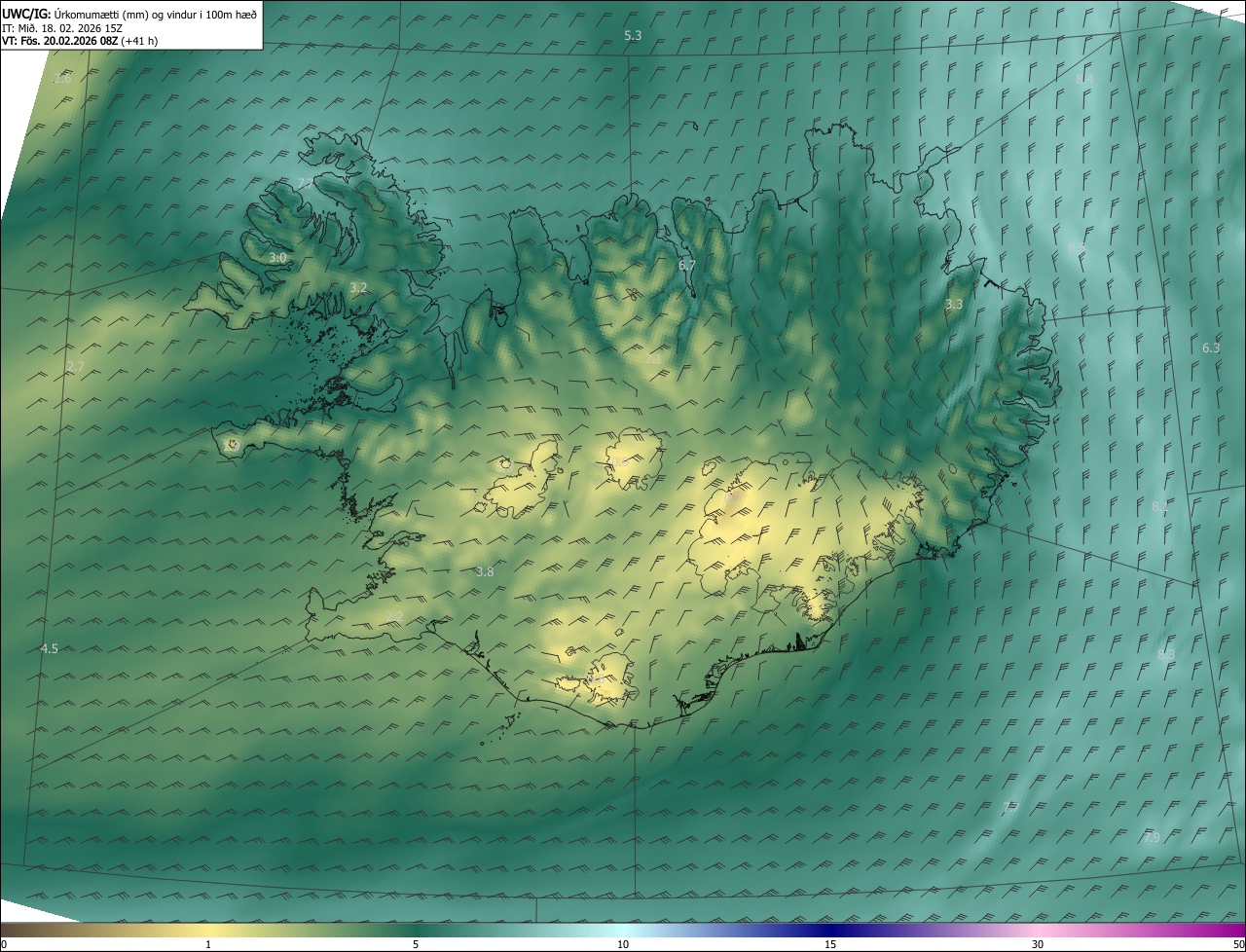Click the 2.6 value label on the map
This screenshot has height=952, width=1246.
[x=62, y=78]
